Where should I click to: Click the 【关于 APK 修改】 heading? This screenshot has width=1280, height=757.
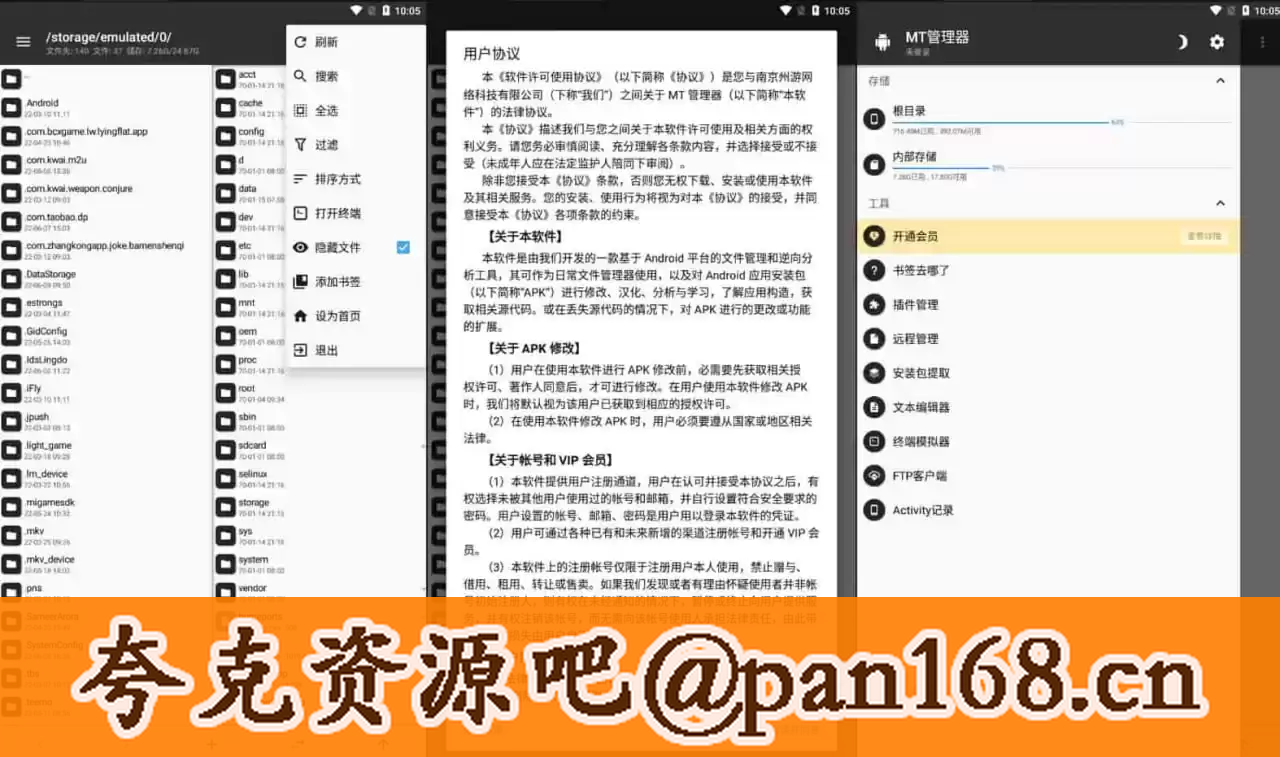(534, 348)
